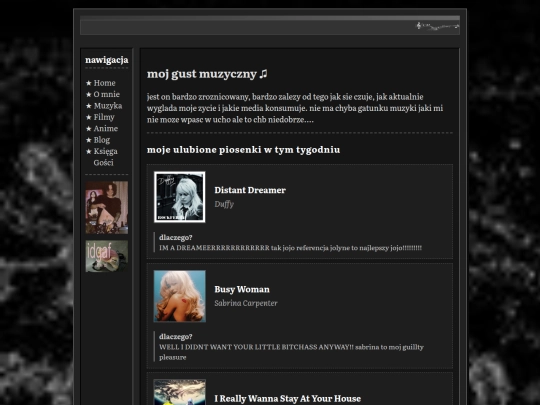Click the WELL I DIDNT WANT comment text
Image resolution: width=540 pixels, height=405 pixels.
pos(291,352)
